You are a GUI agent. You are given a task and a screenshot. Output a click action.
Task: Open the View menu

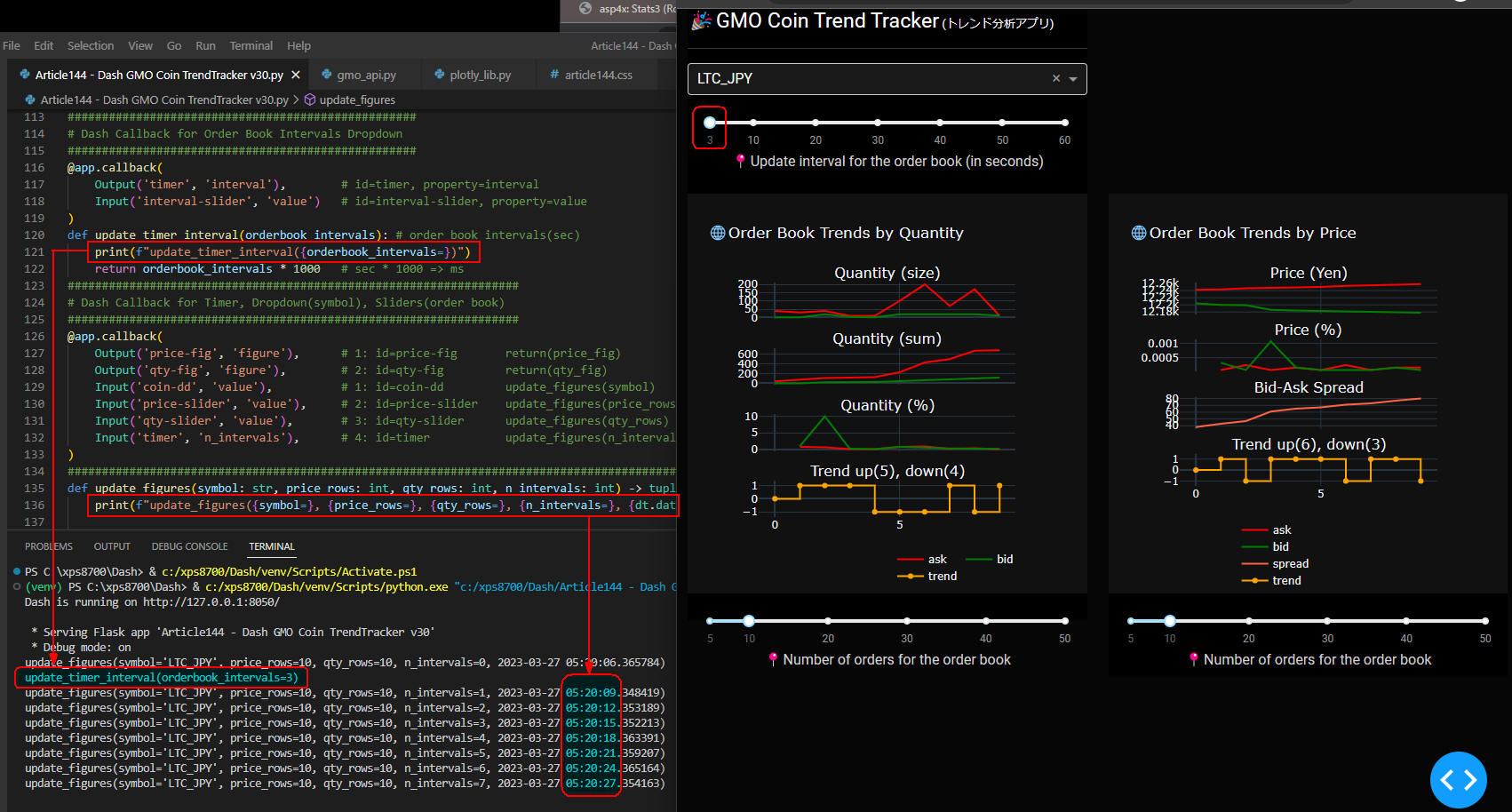click(140, 45)
